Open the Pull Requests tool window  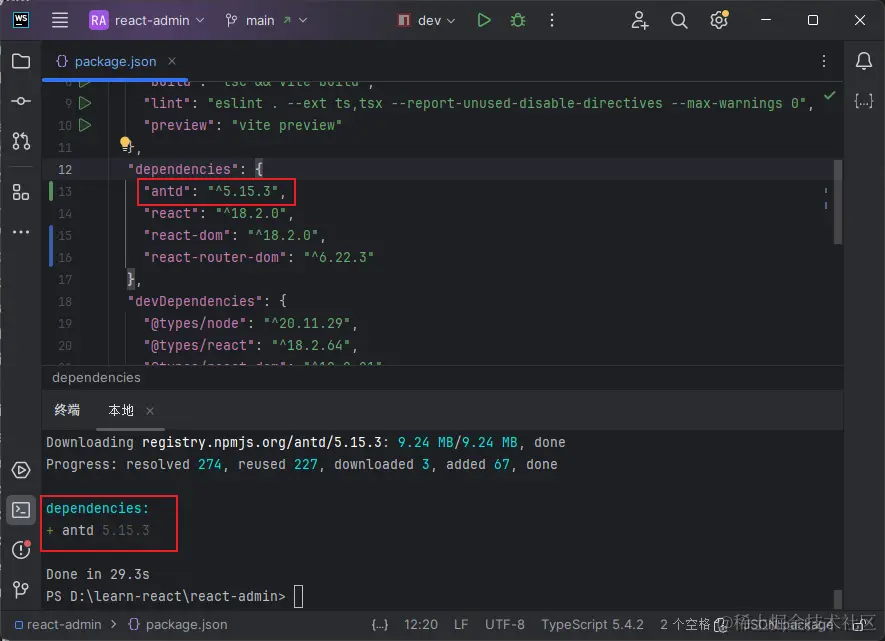point(21,141)
